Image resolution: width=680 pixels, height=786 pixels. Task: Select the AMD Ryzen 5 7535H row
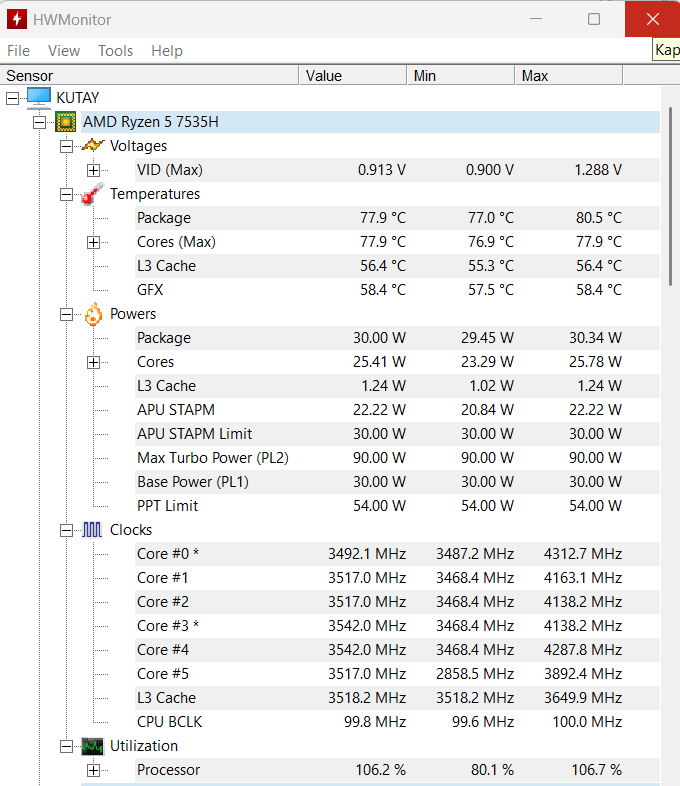370,122
